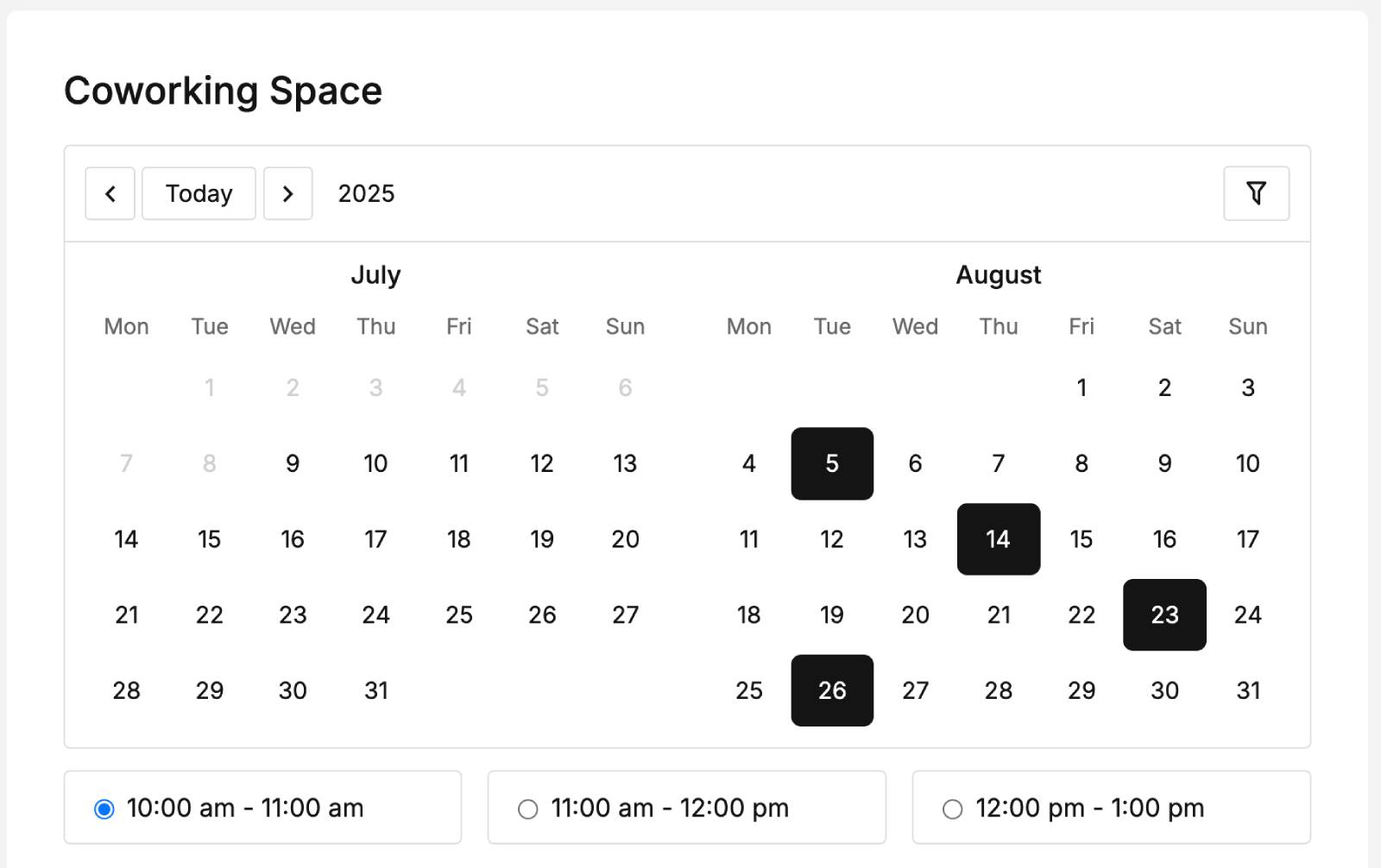The width and height of the screenshot is (1381, 868).
Task: Go to previous months with left chevron
Action: [110, 193]
